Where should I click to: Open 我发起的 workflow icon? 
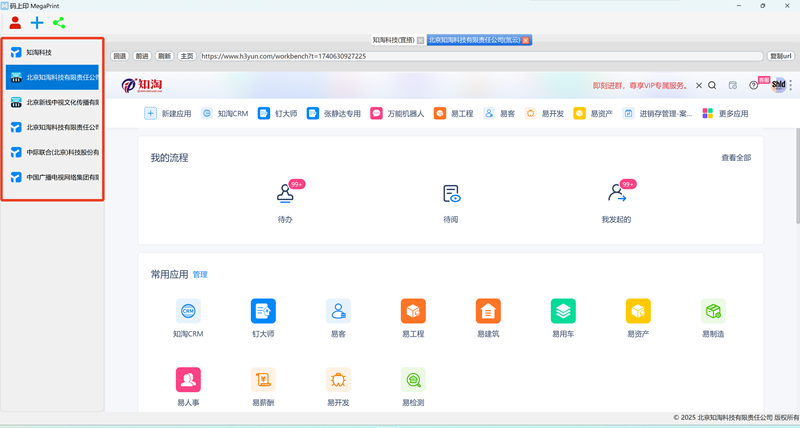point(617,194)
